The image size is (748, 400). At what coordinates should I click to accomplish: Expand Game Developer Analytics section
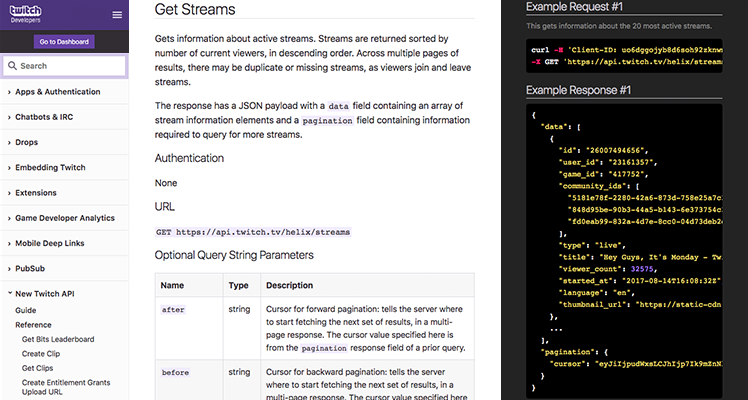click(x=64, y=218)
